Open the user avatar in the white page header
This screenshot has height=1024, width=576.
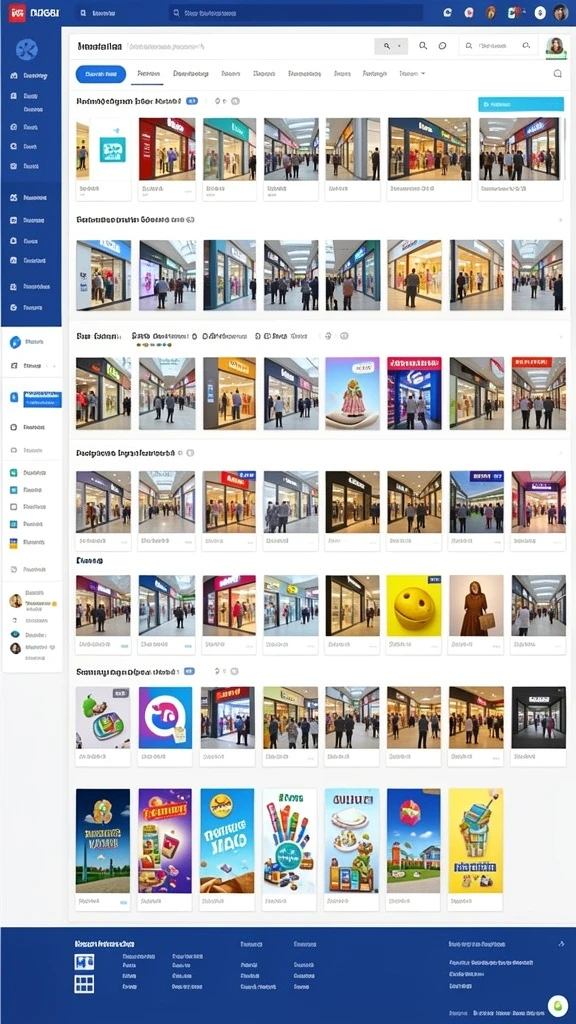pos(555,46)
